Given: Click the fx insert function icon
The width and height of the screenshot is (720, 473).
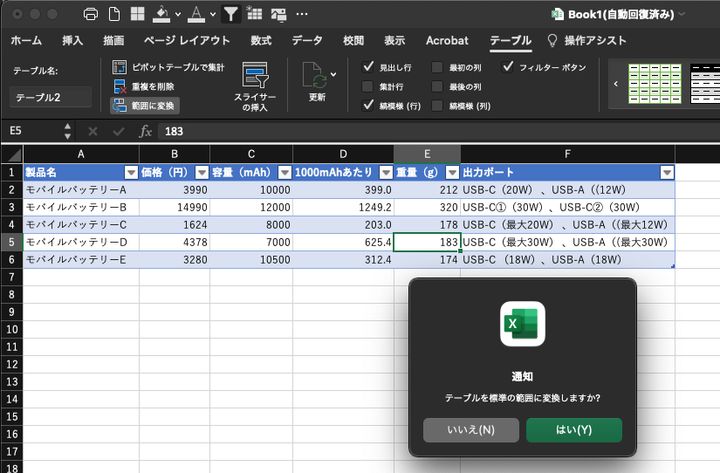Looking at the screenshot, I should (x=145, y=131).
